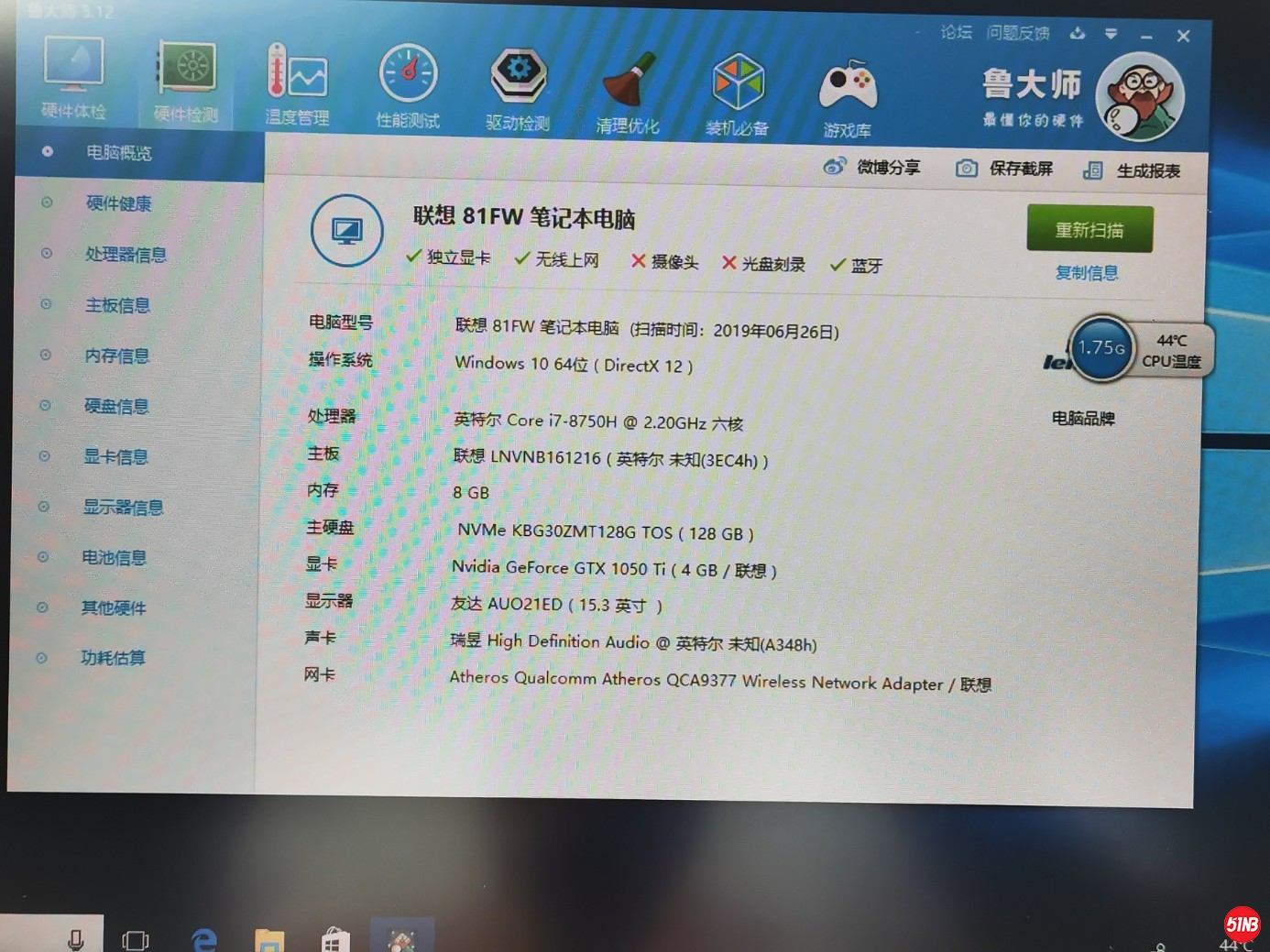1270x952 pixels.
Task: Click the 鲁大师 mascot avatar
Action: click(1140, 97)
